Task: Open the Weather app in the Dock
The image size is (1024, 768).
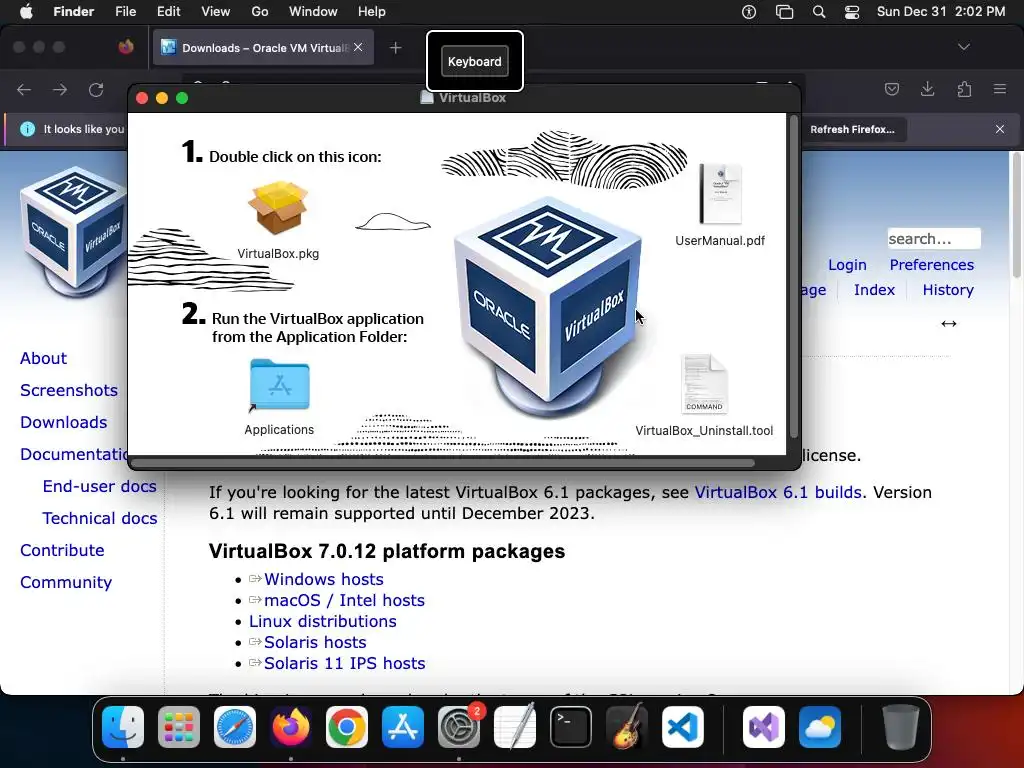Action: [x=820, y=727]
